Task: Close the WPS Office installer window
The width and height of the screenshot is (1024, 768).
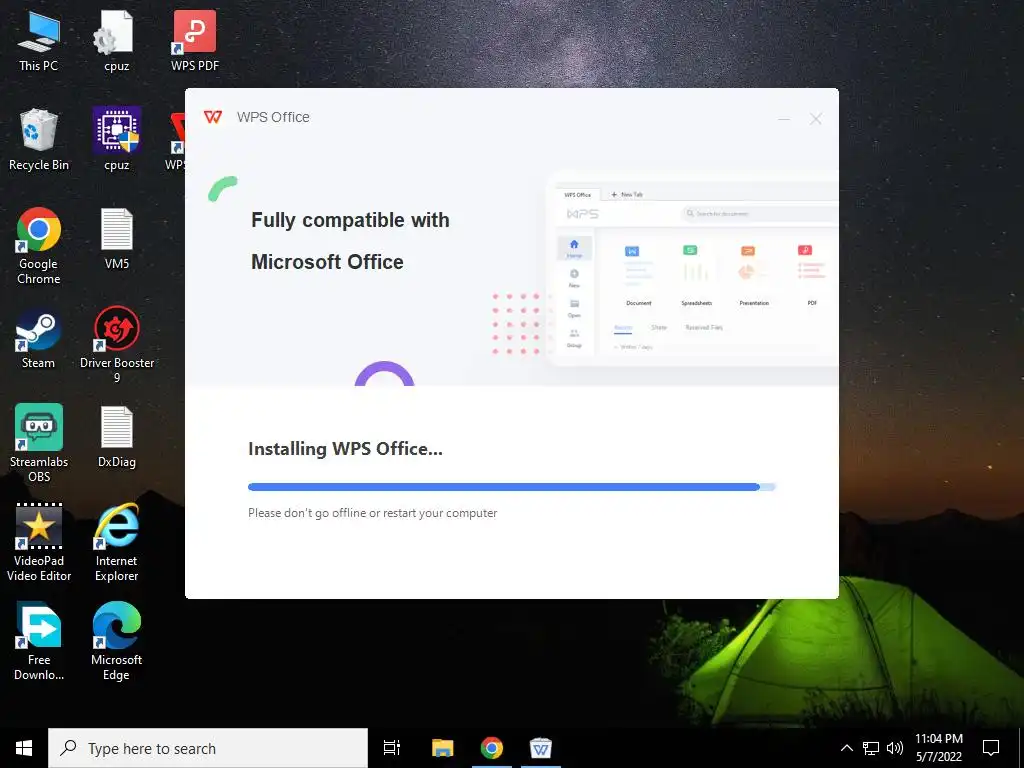Action: point(816,119)
